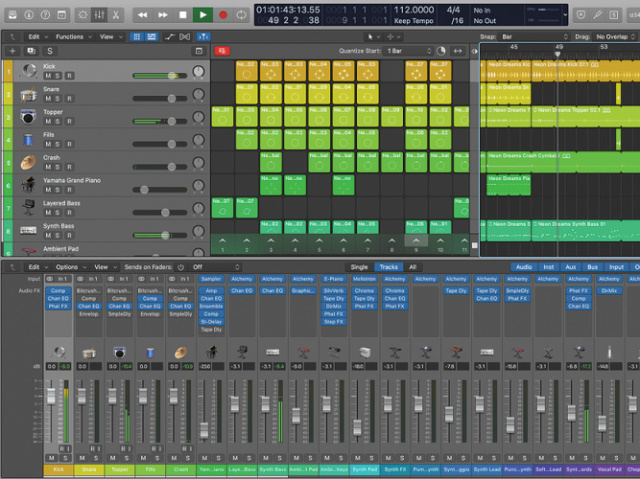Toggle the Automation view icon
Image resolution: width=640 pixels, height=479 pixels.
click(169, 37)
